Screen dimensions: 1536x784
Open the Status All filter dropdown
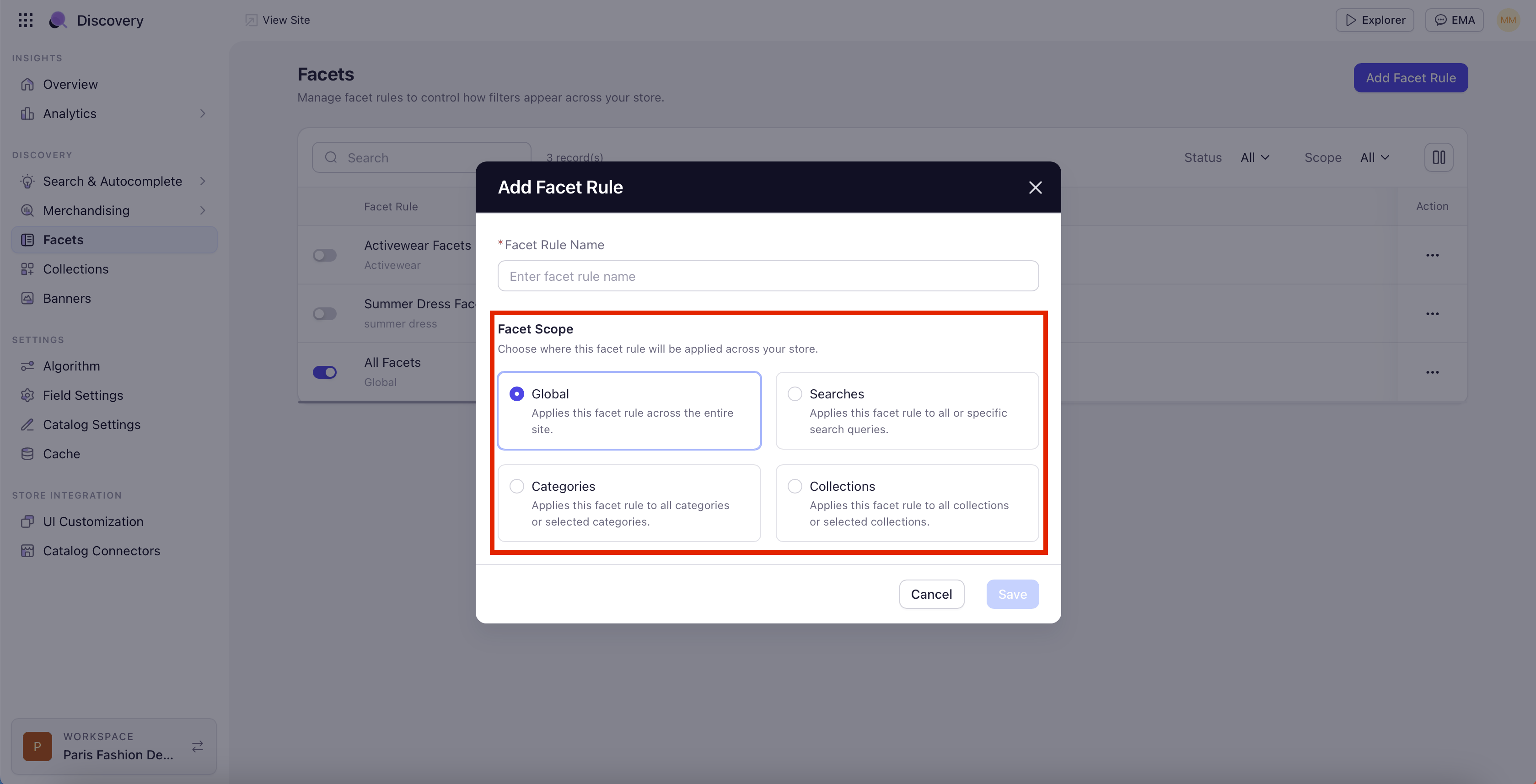pyautogui.click(x=1255, y=157)
